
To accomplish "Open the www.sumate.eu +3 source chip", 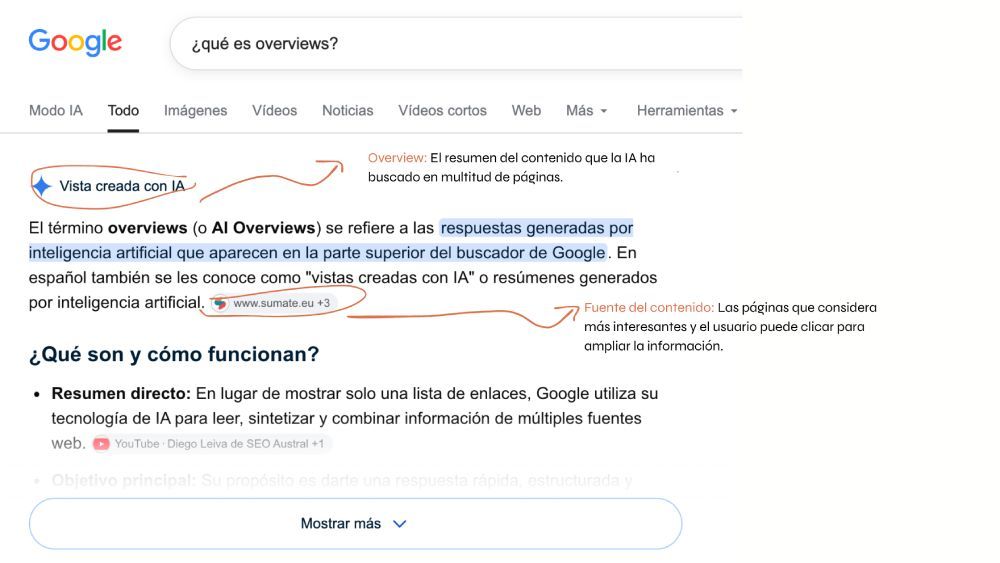I will coord(273,303).
